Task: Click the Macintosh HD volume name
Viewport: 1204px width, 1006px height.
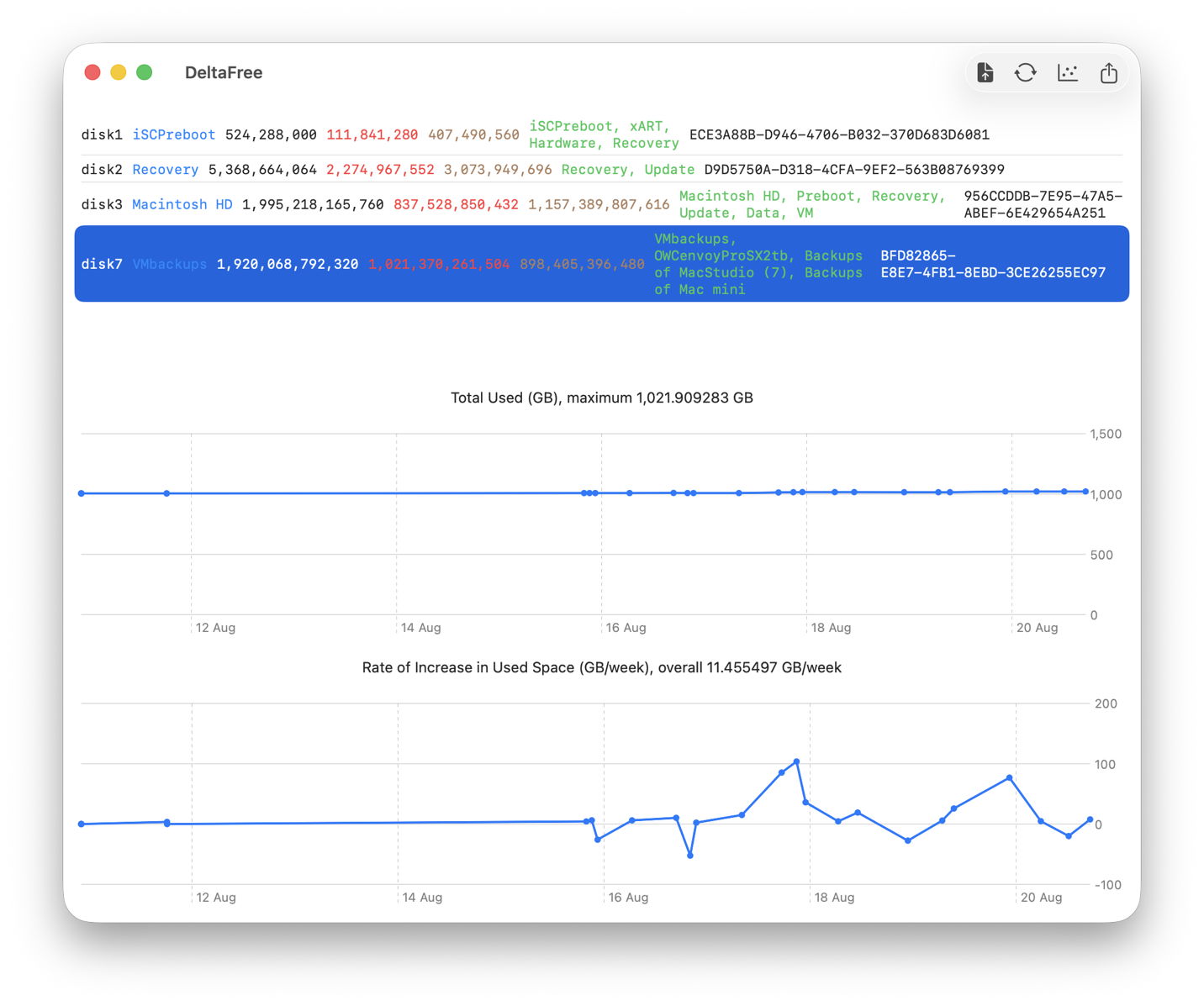Action: coord(182,204)
